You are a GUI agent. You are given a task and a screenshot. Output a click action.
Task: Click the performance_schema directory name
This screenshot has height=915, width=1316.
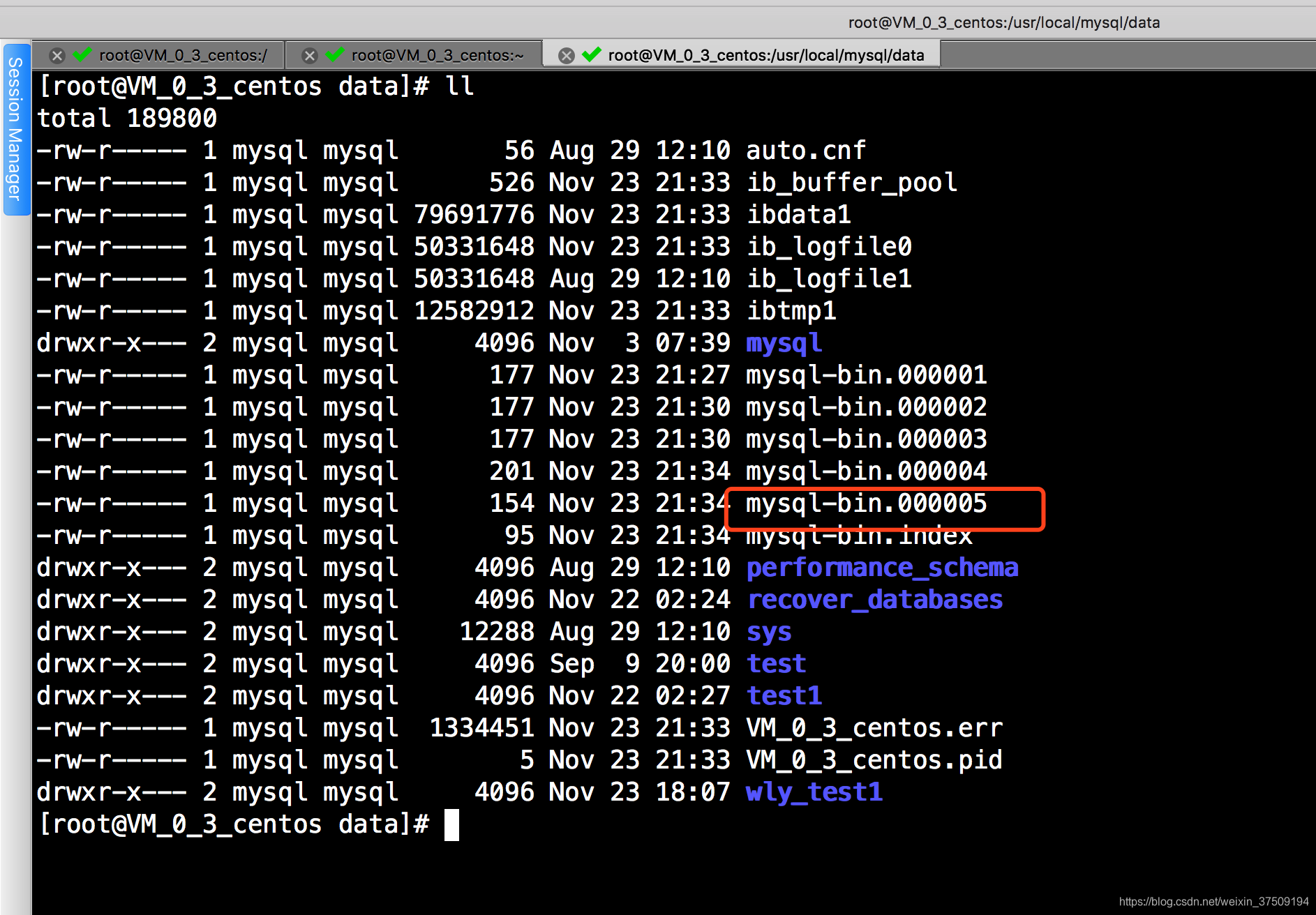tap(882, 567)
